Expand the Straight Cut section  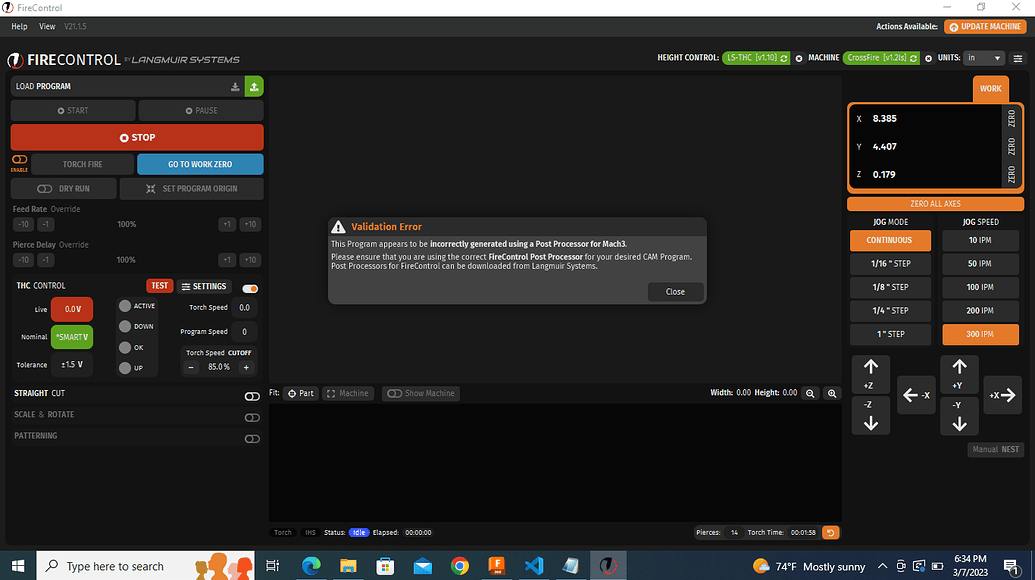point(252,396)
